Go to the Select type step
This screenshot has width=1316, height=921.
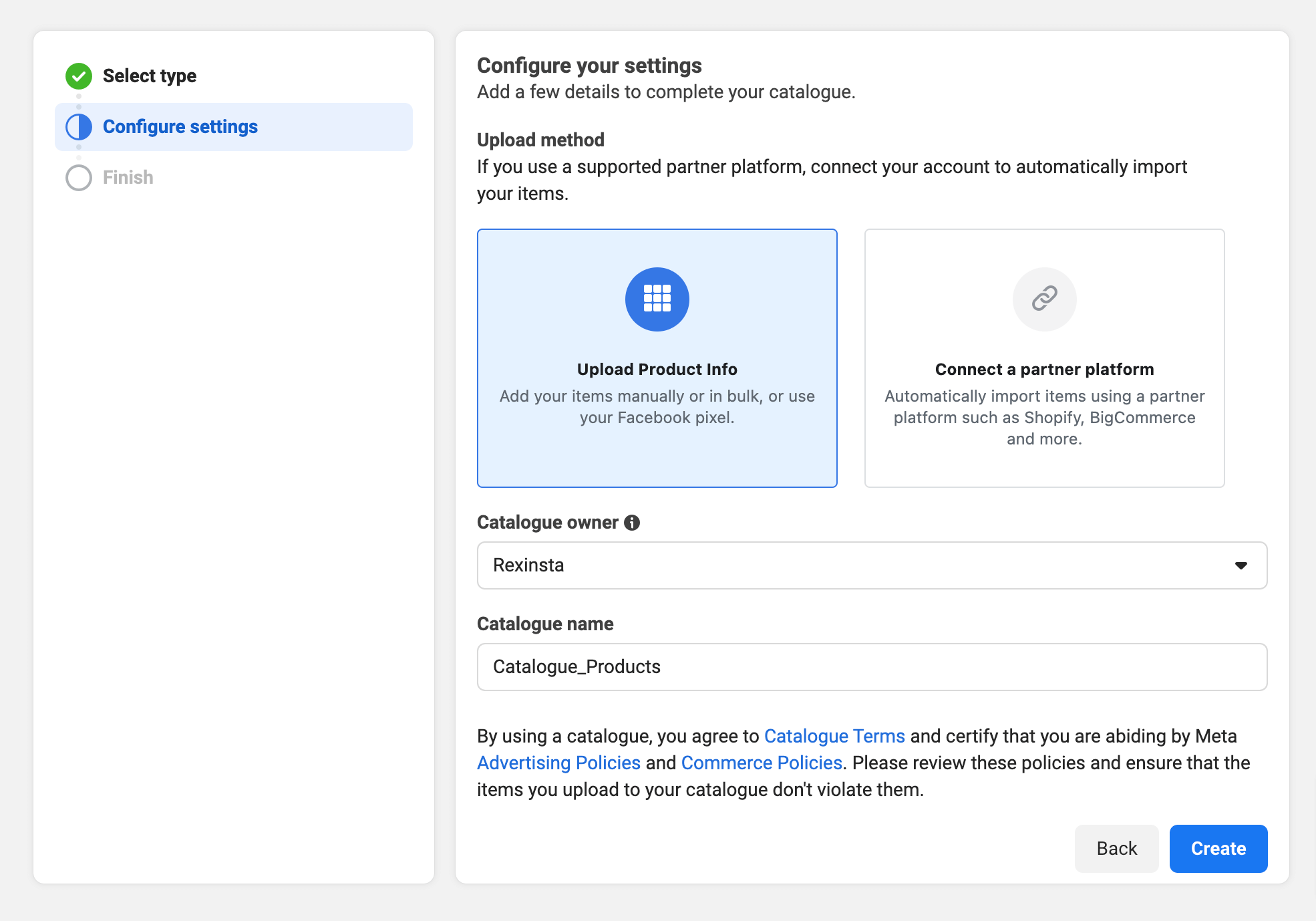150,76
